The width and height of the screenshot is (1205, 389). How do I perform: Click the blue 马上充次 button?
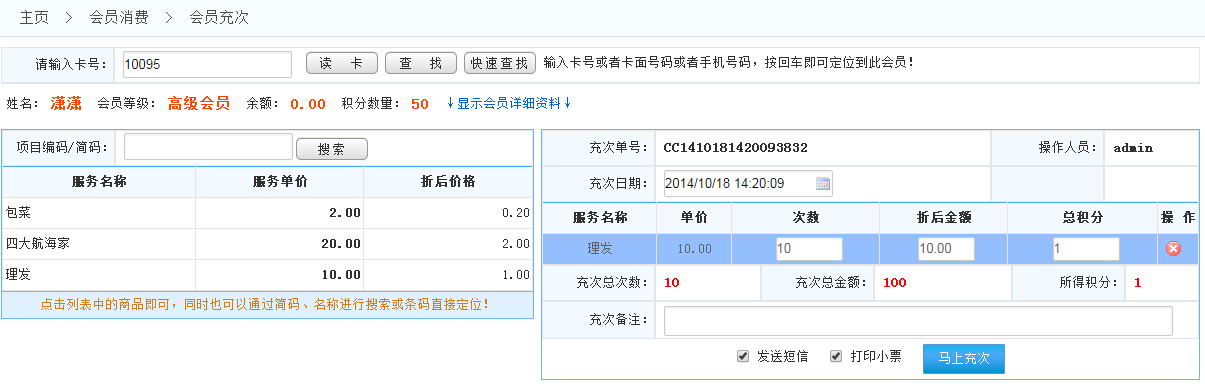[963, 358]
